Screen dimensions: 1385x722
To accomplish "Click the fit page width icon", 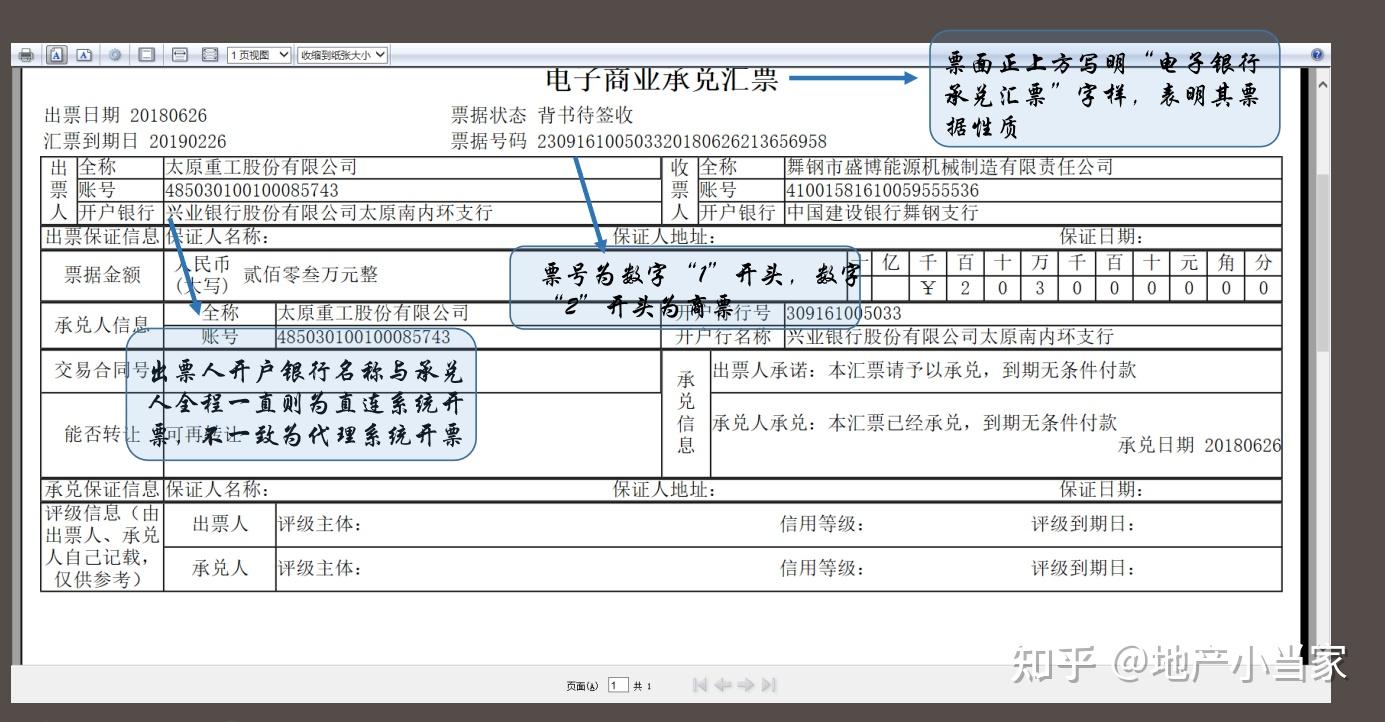I will click(180, 55).
